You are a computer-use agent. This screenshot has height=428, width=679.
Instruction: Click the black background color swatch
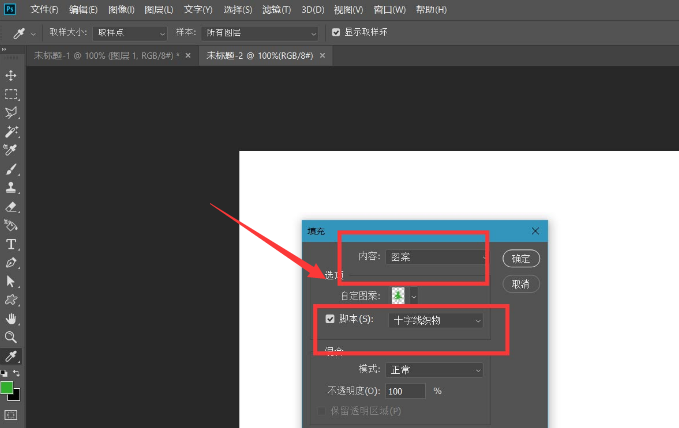click(x=16, y=396)
